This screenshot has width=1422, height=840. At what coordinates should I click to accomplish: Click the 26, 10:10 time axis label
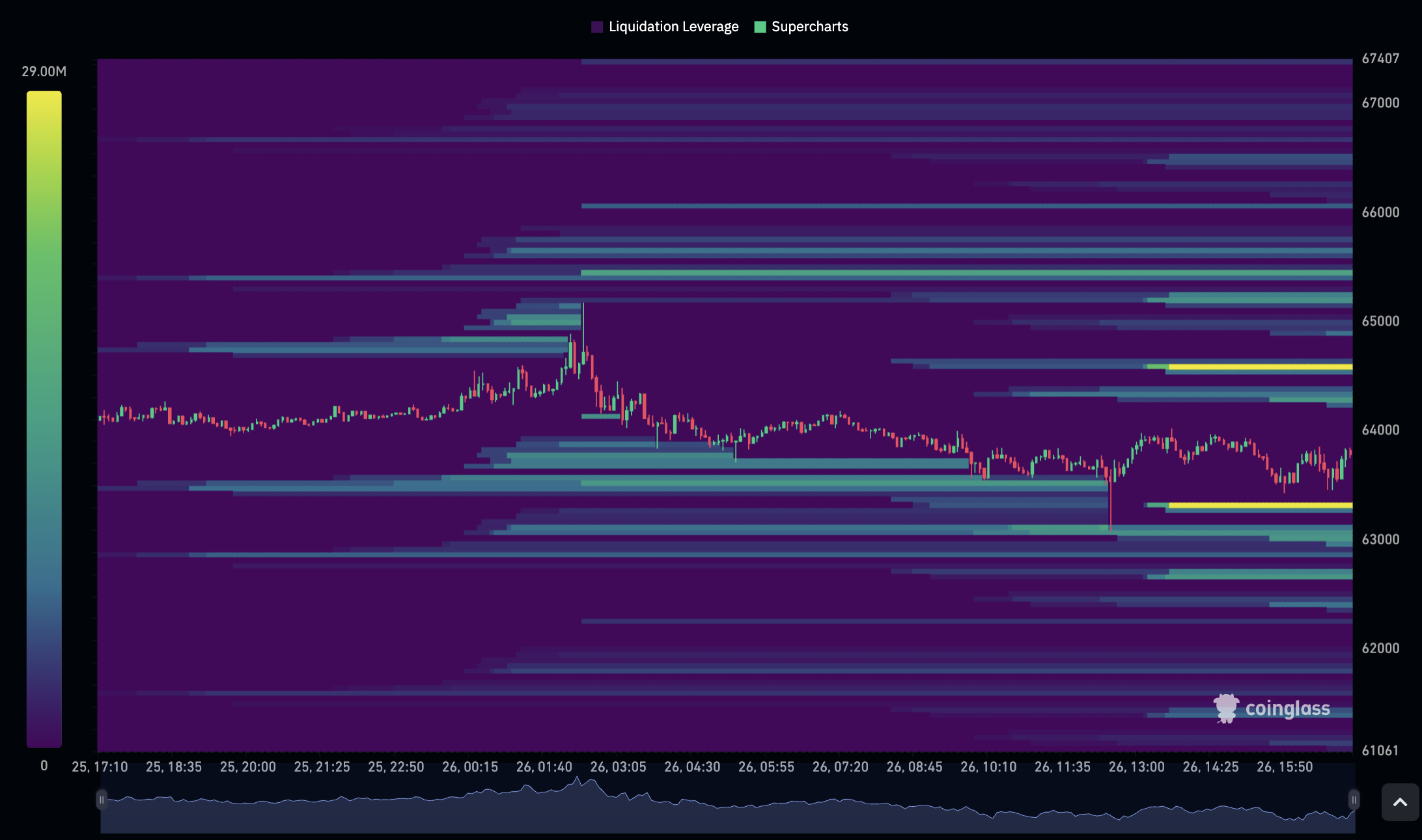(988, 767)
